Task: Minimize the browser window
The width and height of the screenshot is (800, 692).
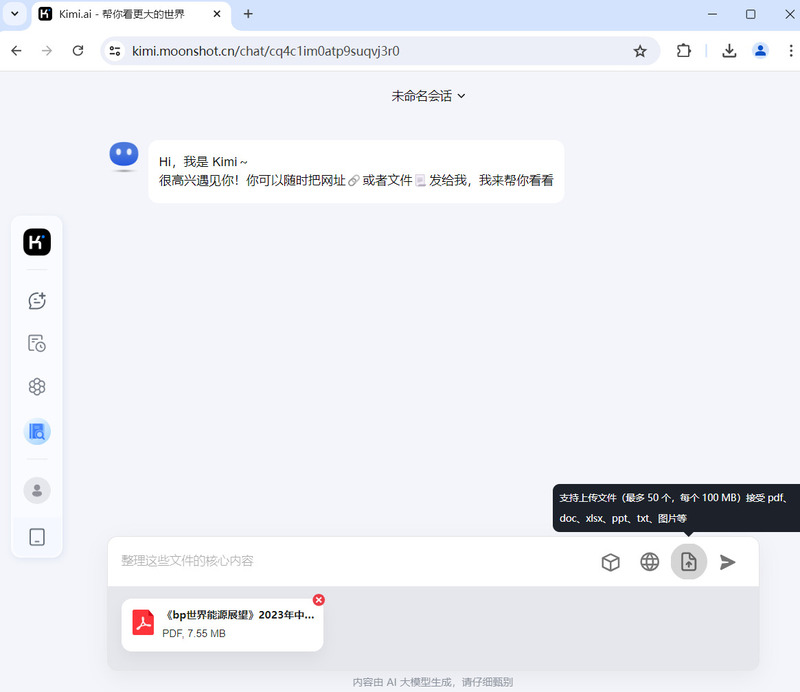Action: click(712, 14)
